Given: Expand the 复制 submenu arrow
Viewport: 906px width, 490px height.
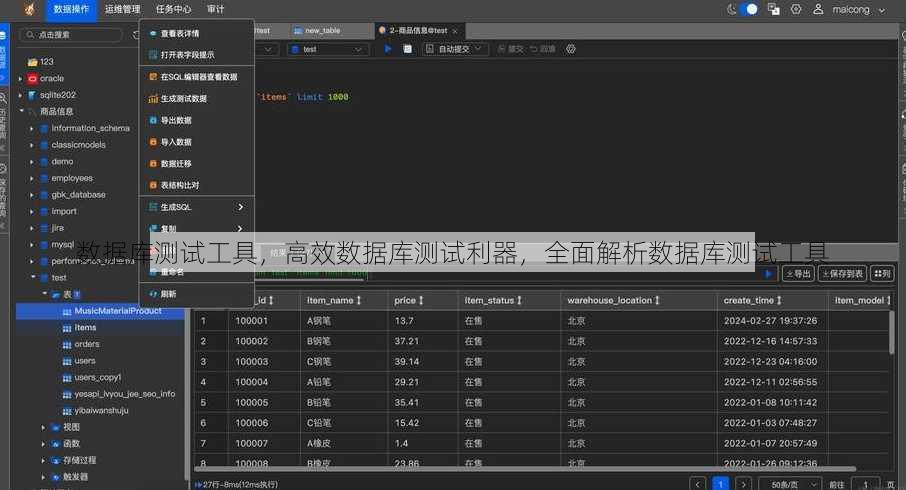Looking at the screenshot, I should point(240,228).
